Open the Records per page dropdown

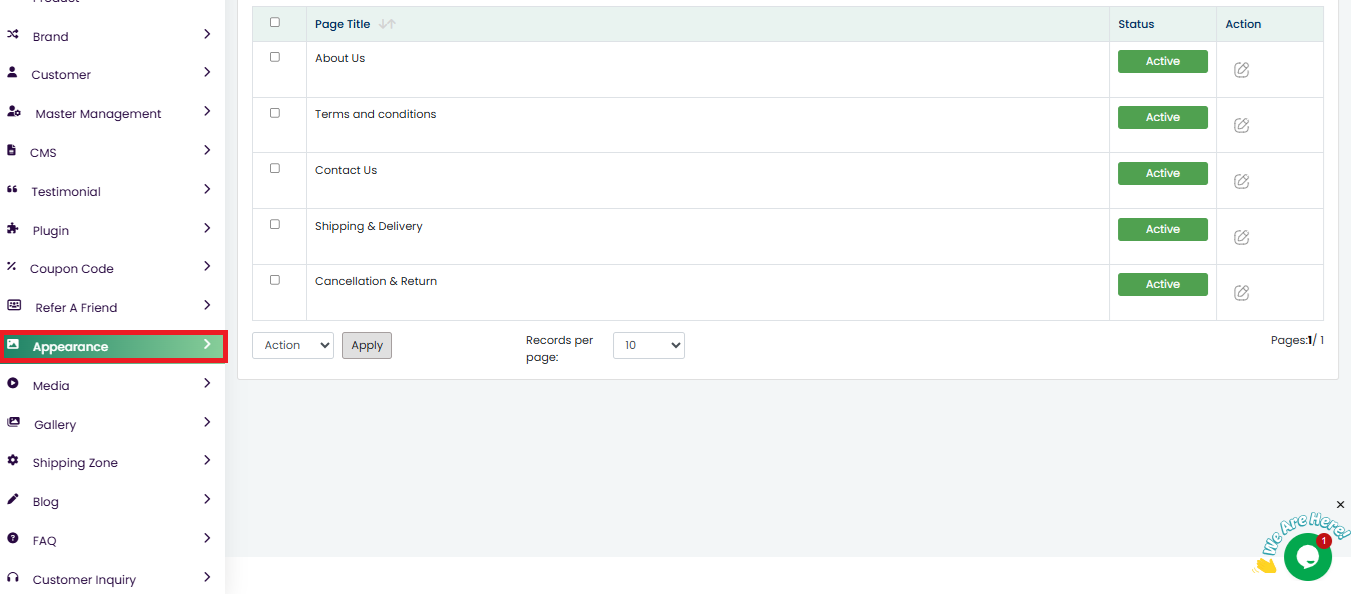pyautogui.click(x=648, y=345)
